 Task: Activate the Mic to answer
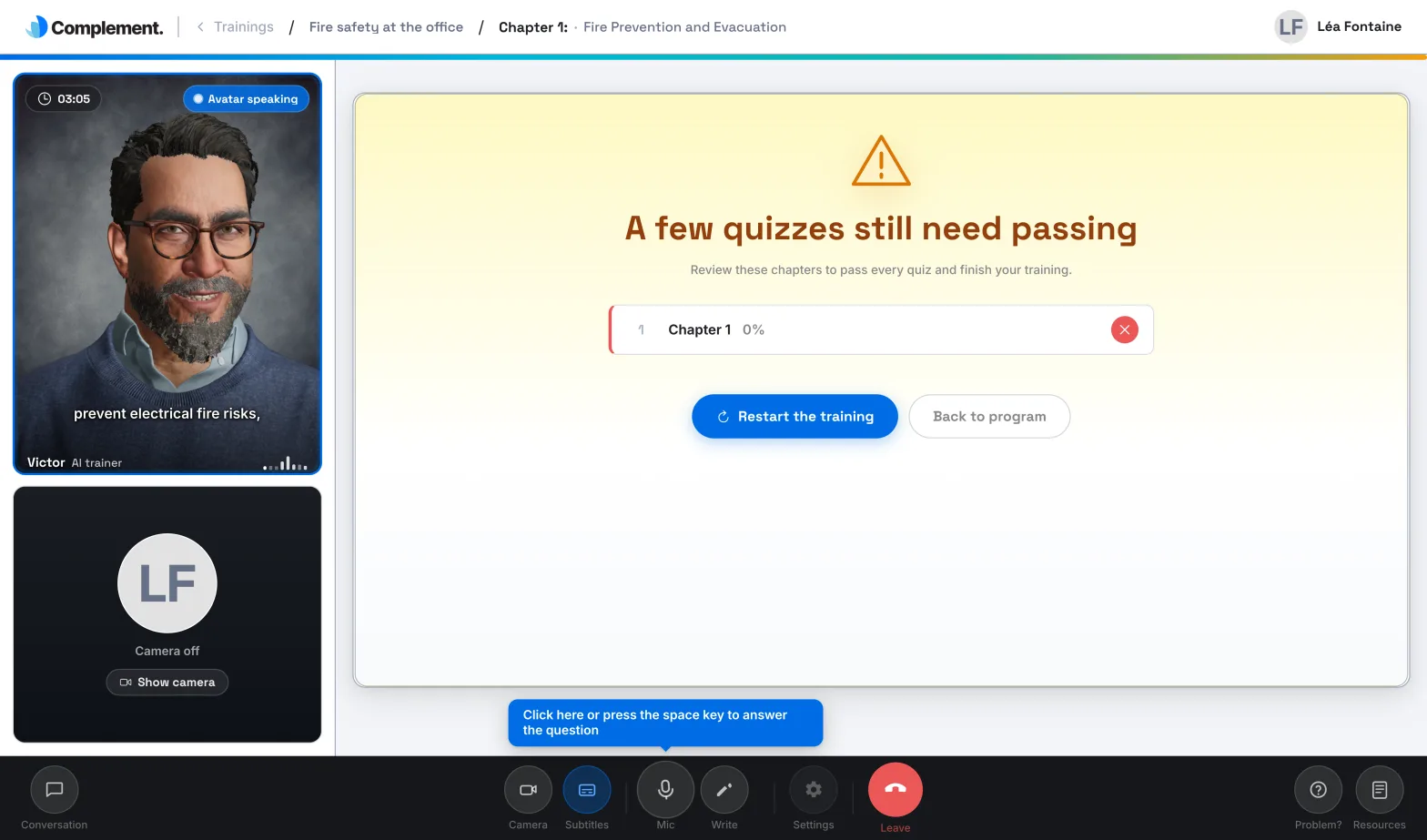pyautogui.click(x=665, y=789)
